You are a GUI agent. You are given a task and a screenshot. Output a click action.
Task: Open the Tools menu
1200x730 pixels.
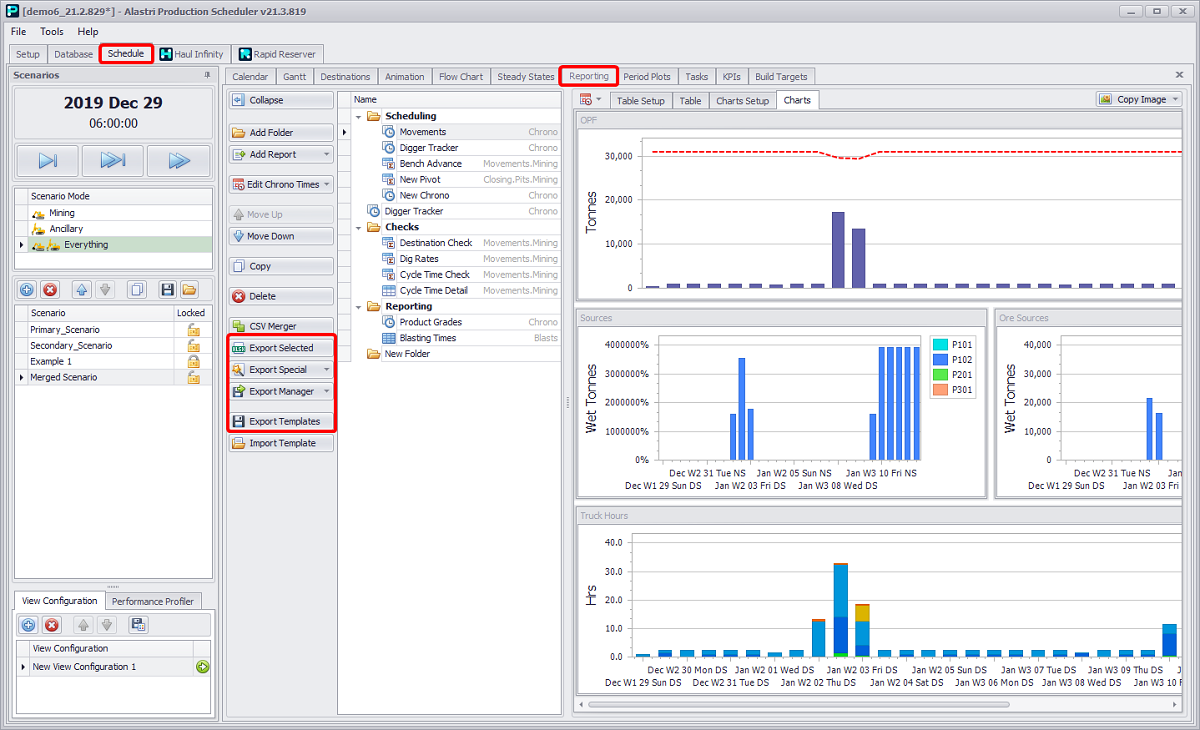click(52, 32)
